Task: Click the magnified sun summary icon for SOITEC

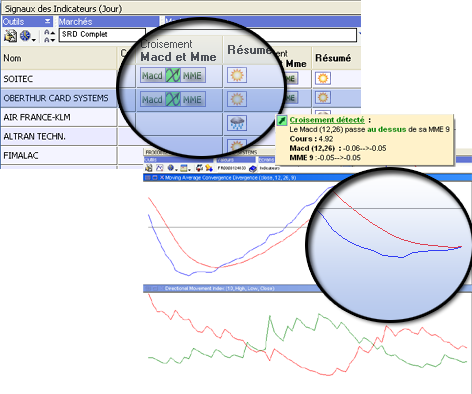Action: click(237, 75)
